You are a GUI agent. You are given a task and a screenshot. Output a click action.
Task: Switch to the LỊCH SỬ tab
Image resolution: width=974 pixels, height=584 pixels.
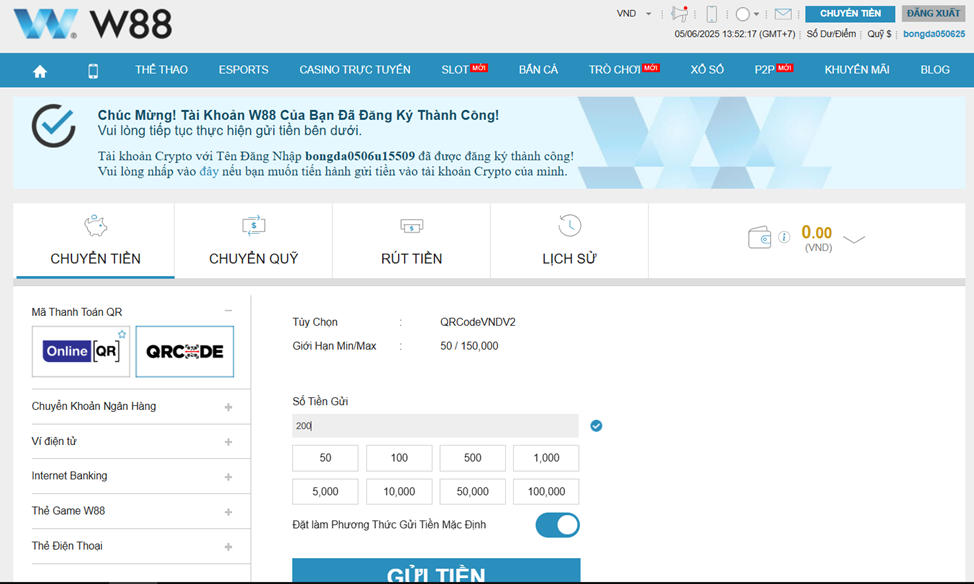point(569,240)
